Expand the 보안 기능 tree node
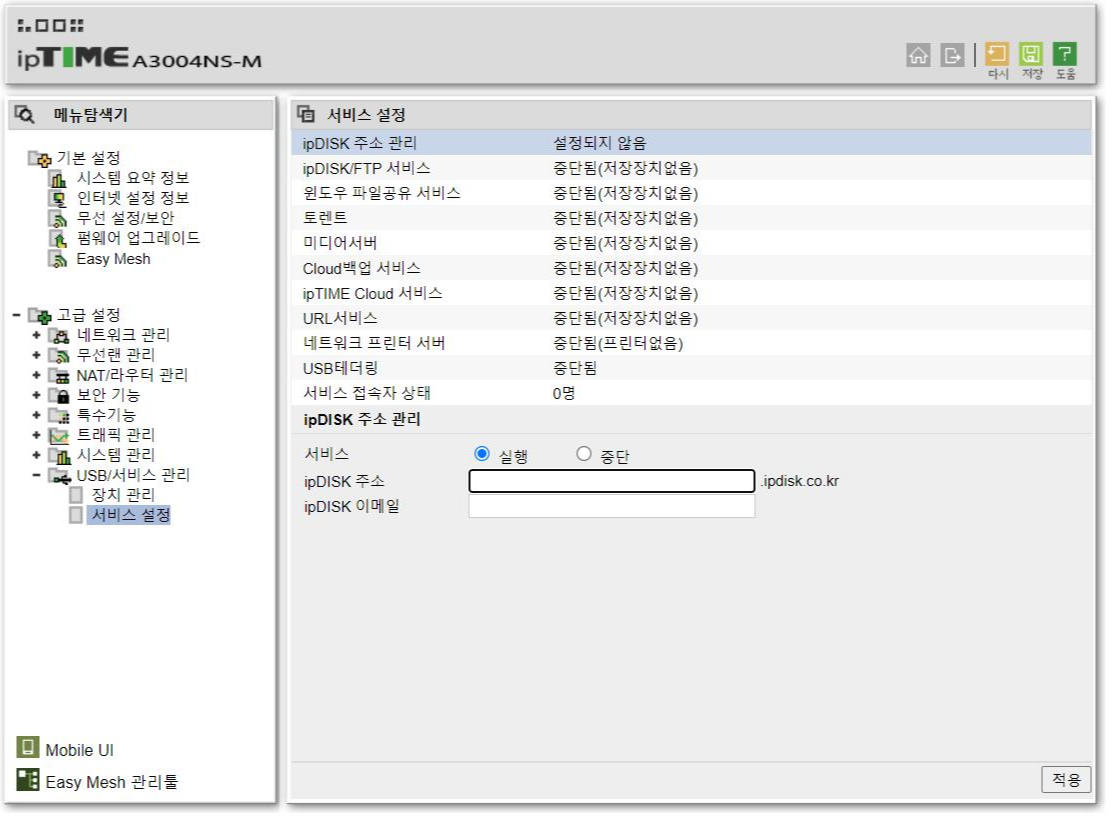 pos(36,395)
